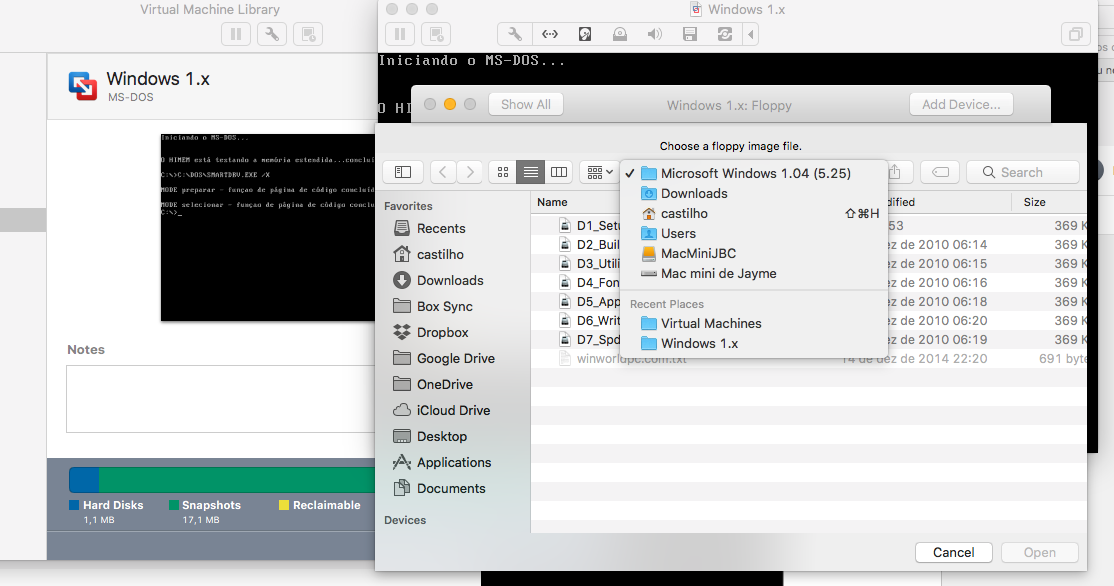Click the network adapter icon in VM toolbar
This screenshot has width=1114, height=586.
click(x=549, y=34)
